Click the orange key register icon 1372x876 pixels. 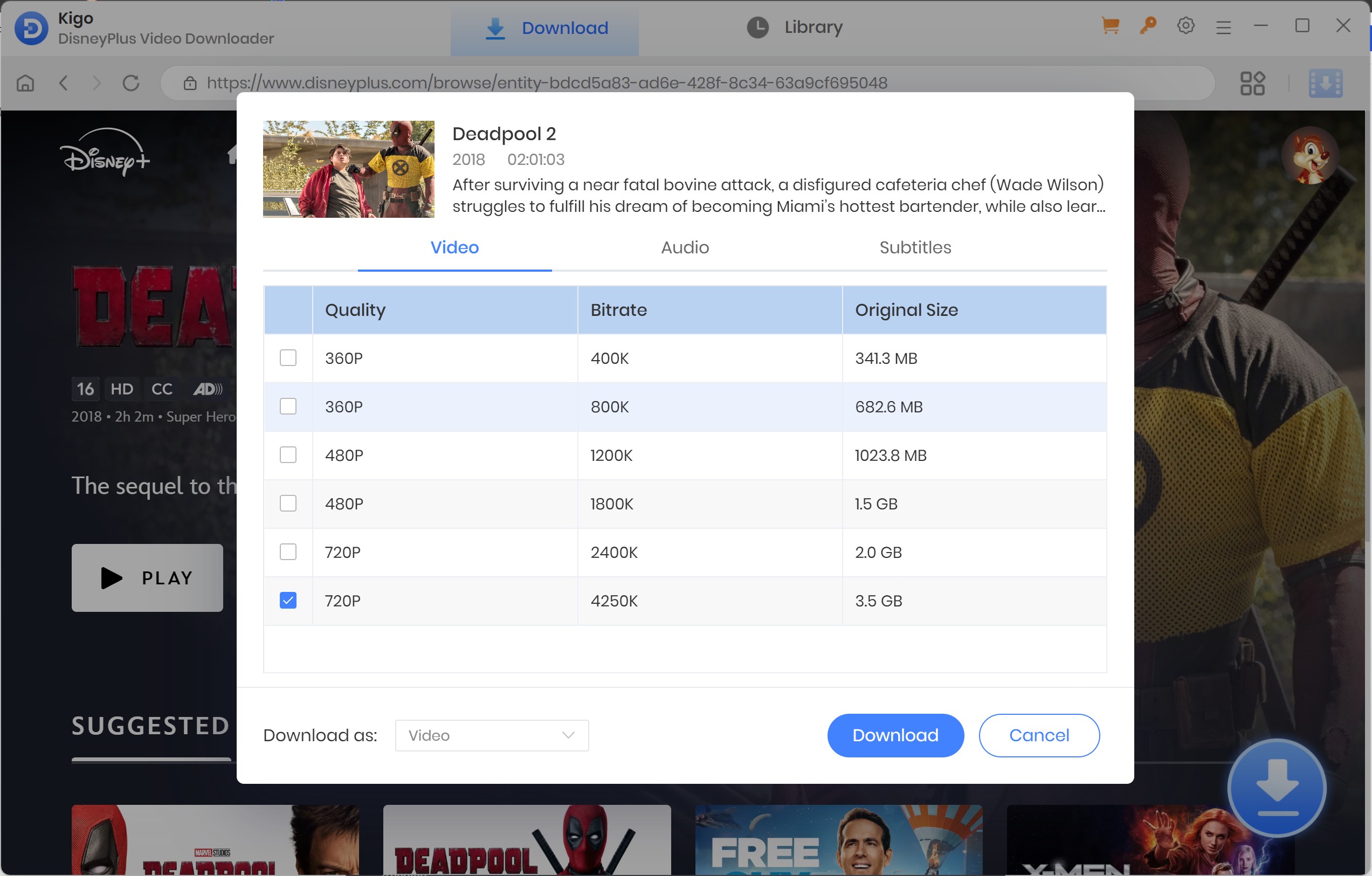coord(1148,26)
